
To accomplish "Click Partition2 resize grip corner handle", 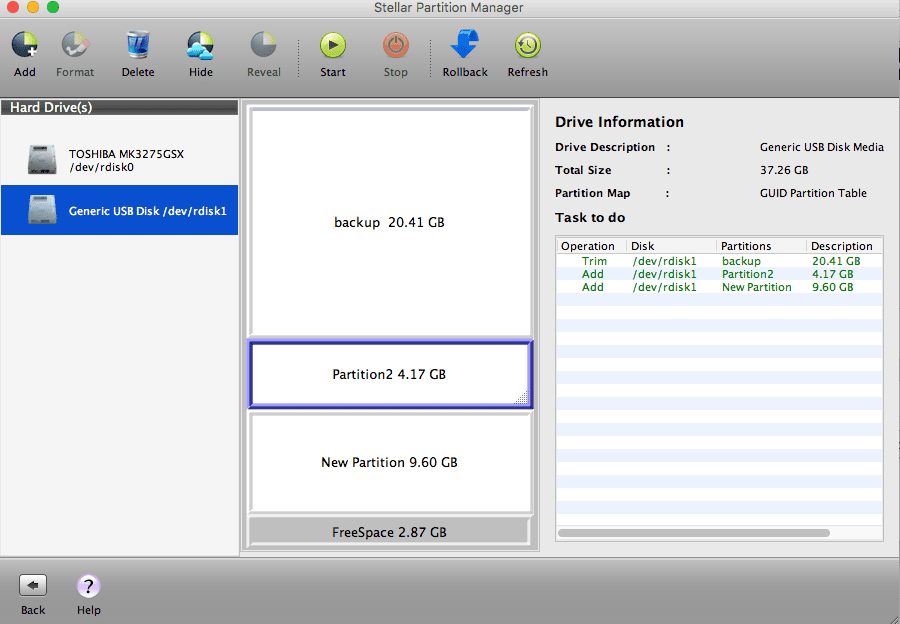I will tap(521, 397).
